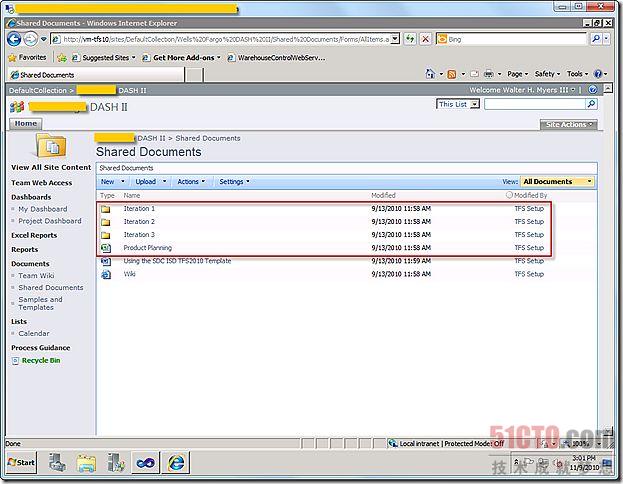Click the site search magnifier icon
Viewport: 623px width, 484px height.
click(x=591, y=104)
